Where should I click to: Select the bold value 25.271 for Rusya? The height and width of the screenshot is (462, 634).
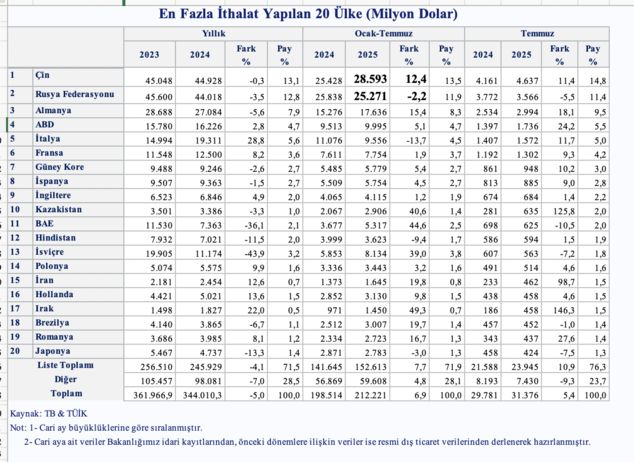(370, 96)
